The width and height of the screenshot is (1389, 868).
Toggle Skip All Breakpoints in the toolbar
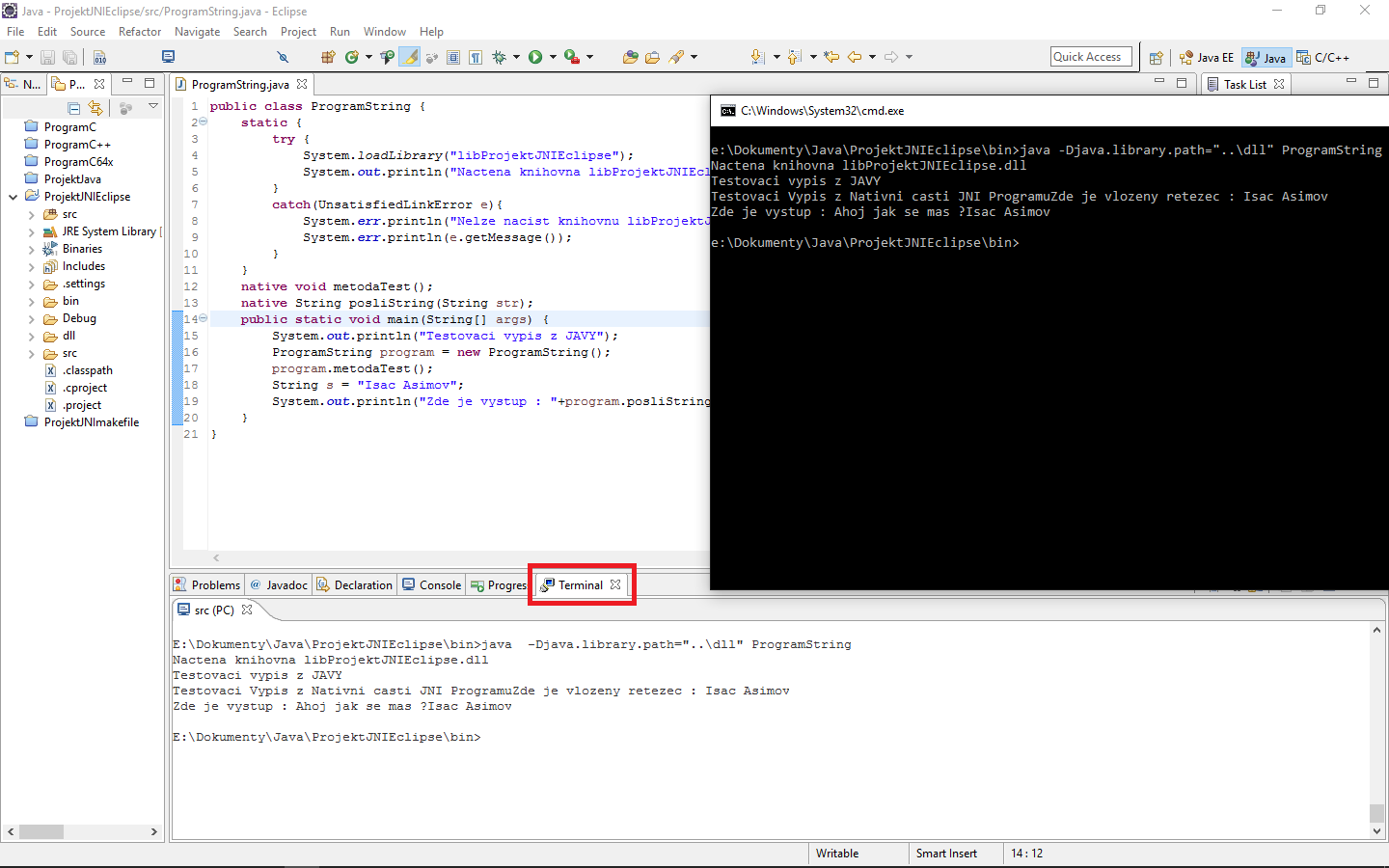(284, 57)
